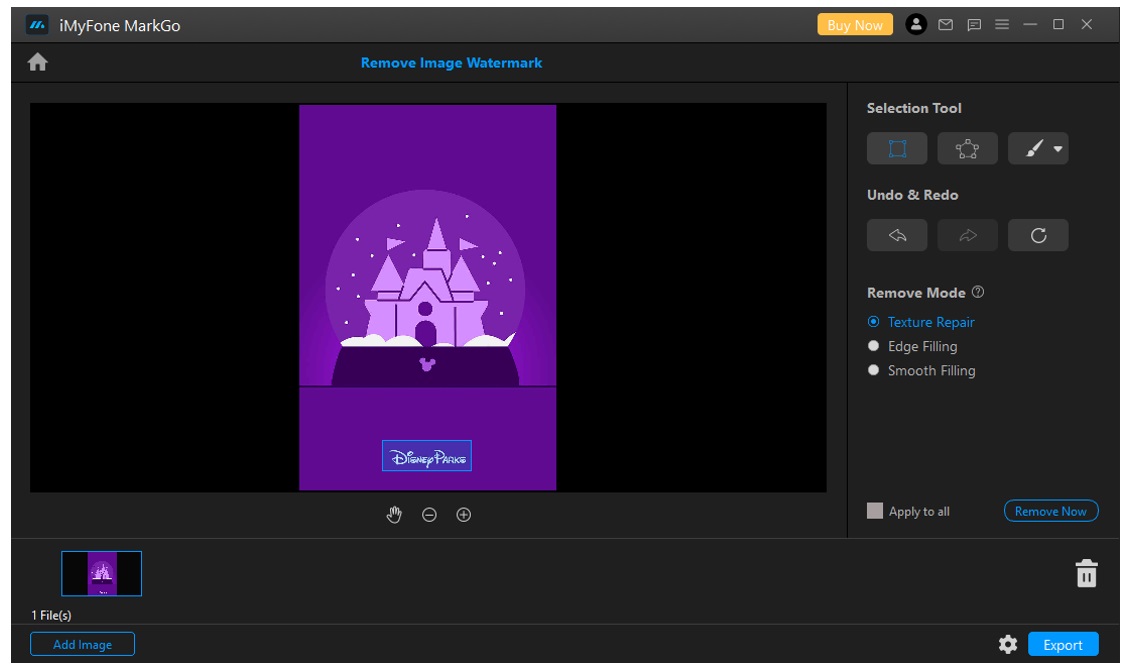Activate the hand pan tool
The height and width of the screenshot is (670, 1130).
point(394,514)
